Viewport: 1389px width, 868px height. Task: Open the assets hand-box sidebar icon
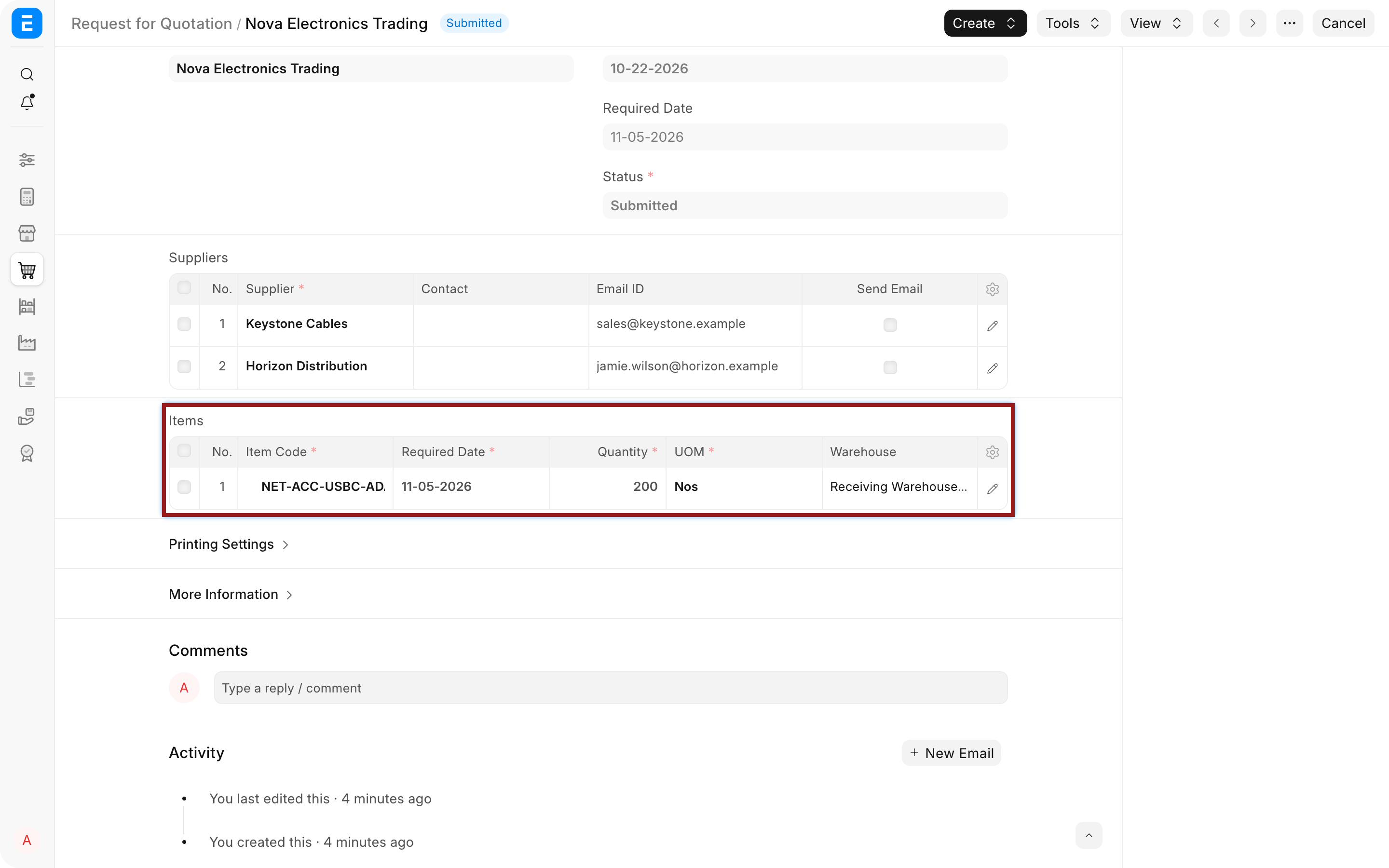27,416
